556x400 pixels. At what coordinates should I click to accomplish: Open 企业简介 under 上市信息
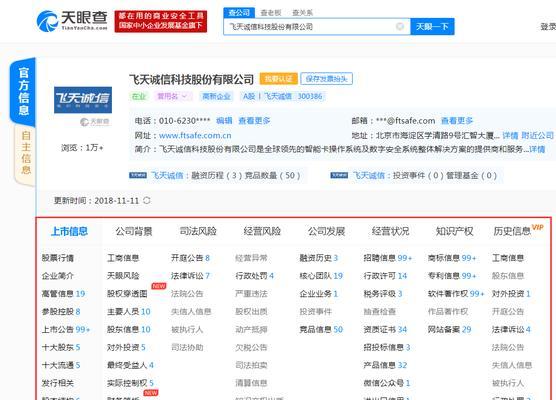tap(58, 276)
